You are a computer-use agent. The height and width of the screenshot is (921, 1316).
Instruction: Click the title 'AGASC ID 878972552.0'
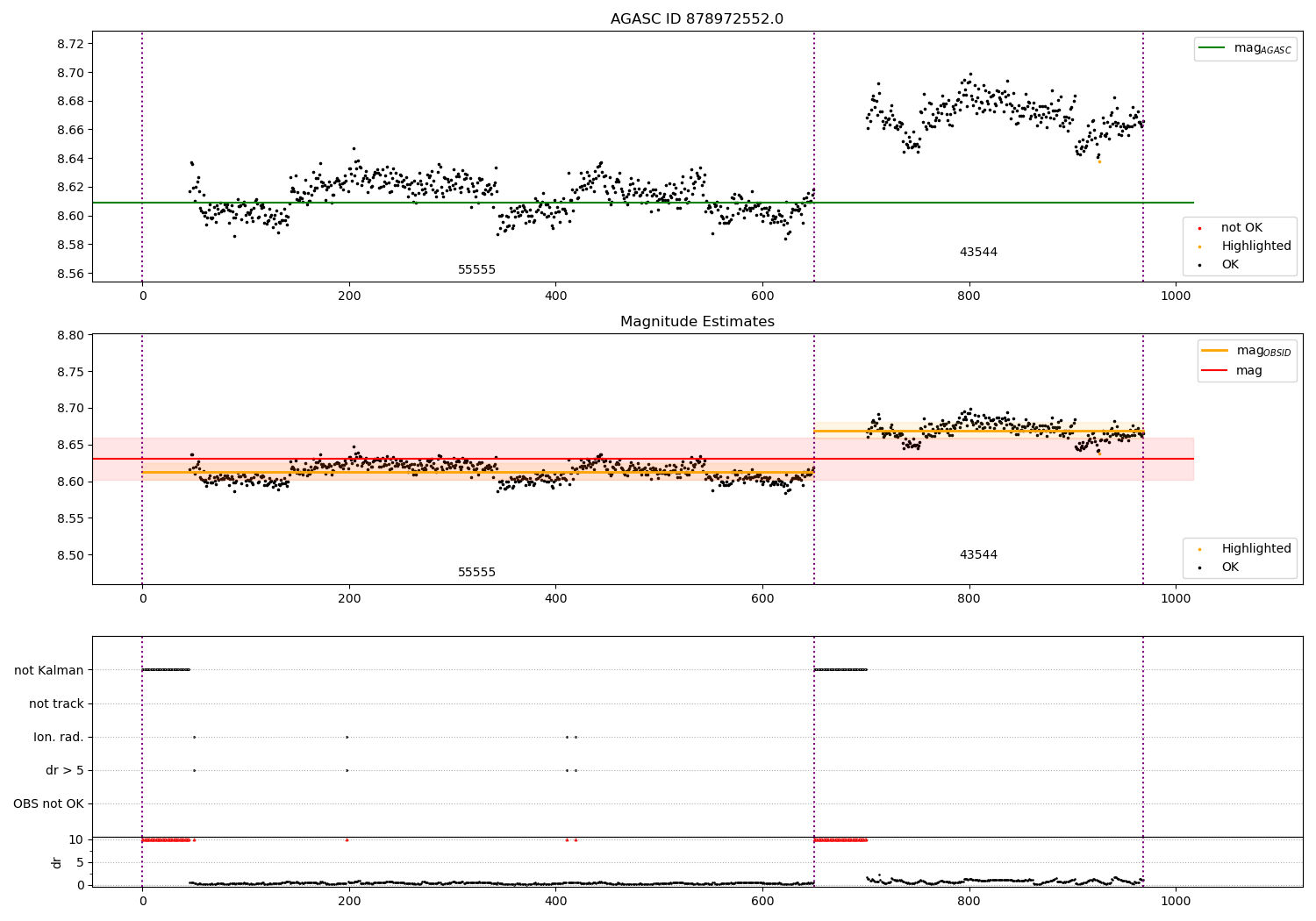[x=697, y=19]
